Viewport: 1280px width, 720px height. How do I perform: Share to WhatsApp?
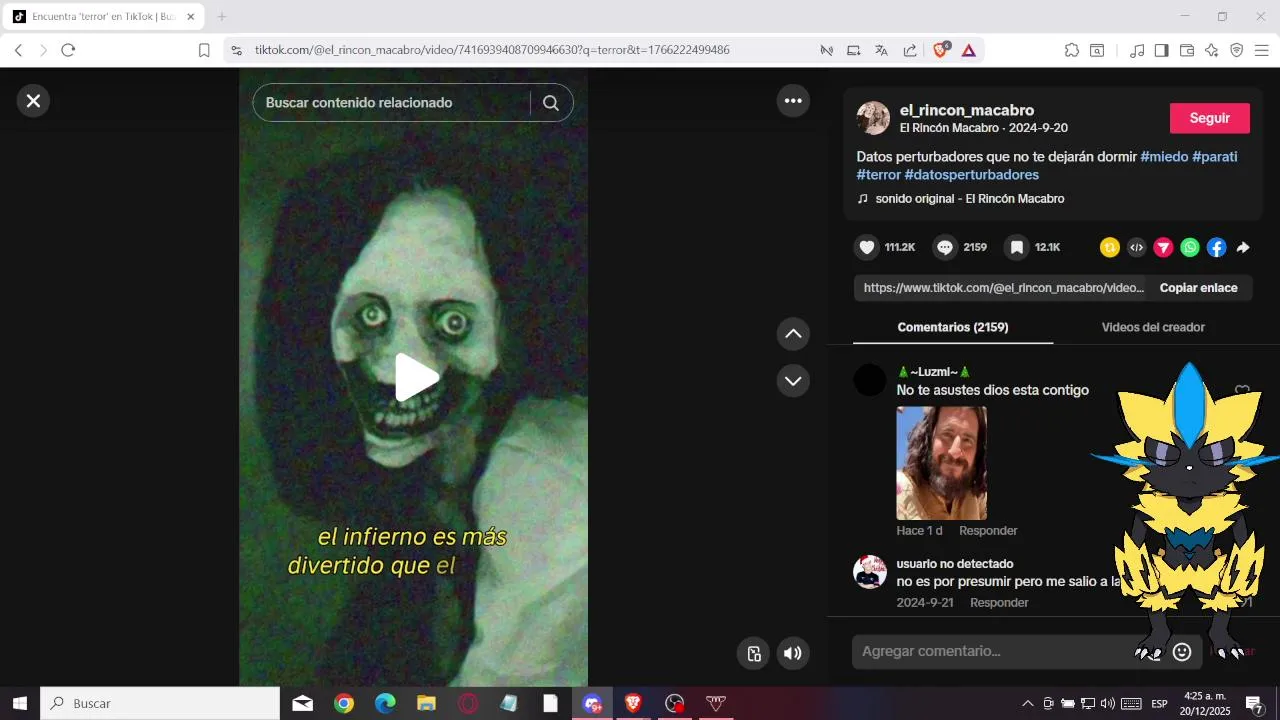tap(1190, 248)
